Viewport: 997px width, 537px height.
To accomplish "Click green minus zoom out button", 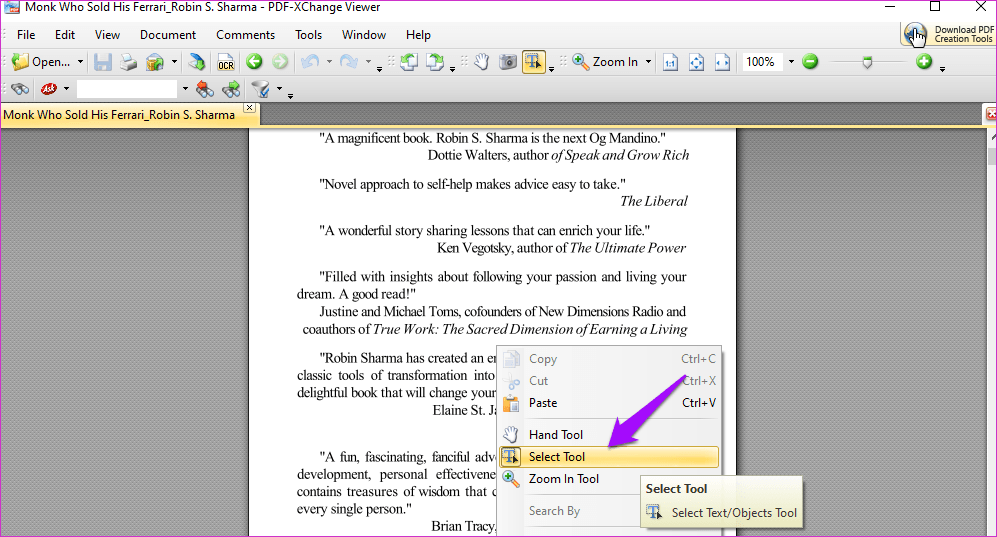I will click(x=809, y=62).
